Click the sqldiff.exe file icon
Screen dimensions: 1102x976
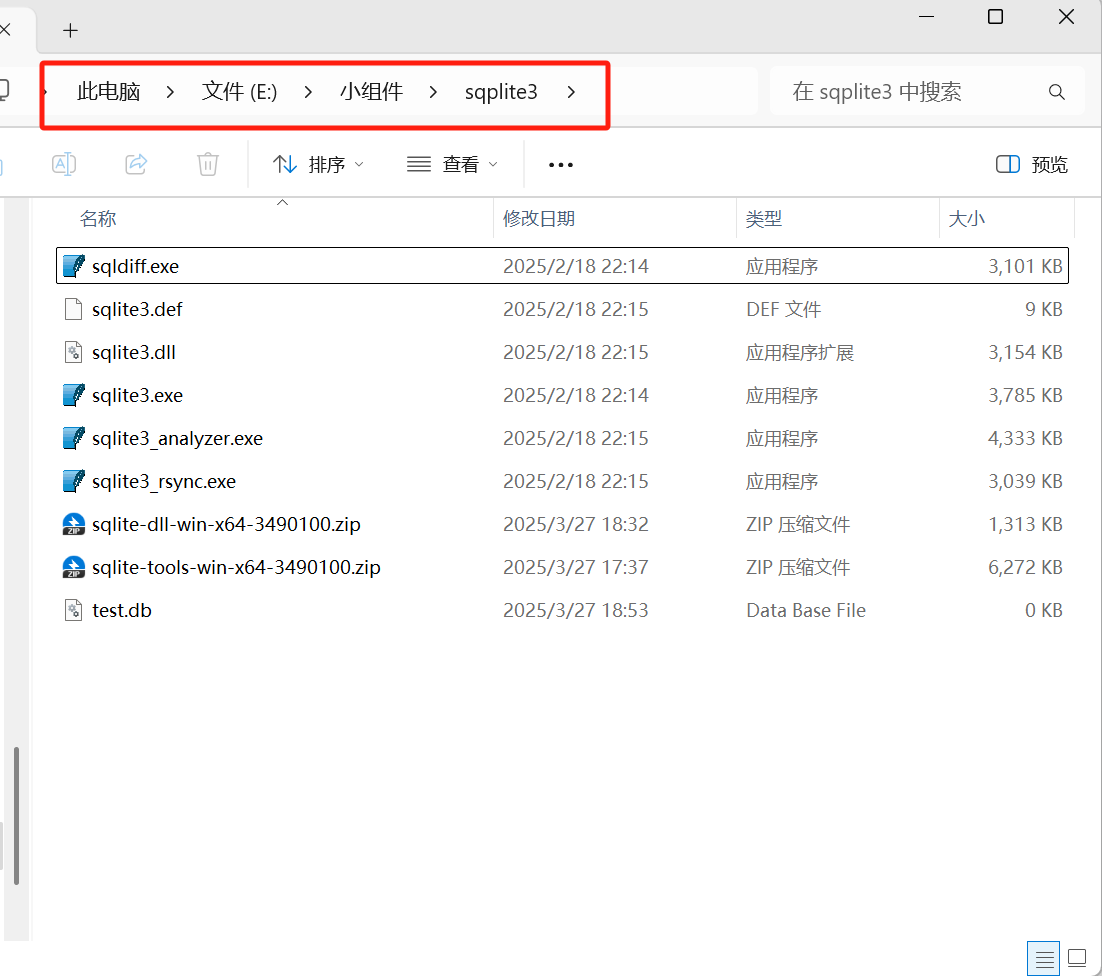click(74, 266)
